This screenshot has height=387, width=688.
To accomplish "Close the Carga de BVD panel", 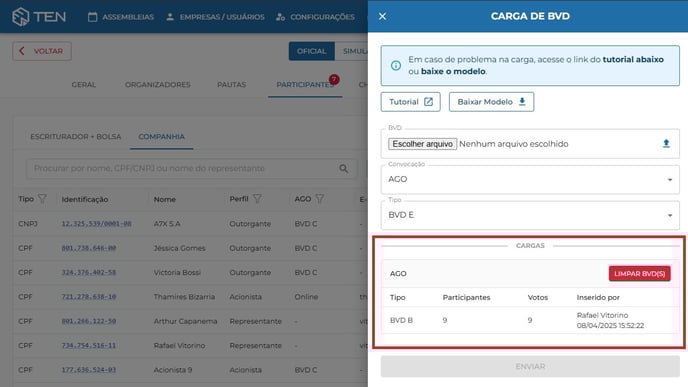I will (382, 16).
